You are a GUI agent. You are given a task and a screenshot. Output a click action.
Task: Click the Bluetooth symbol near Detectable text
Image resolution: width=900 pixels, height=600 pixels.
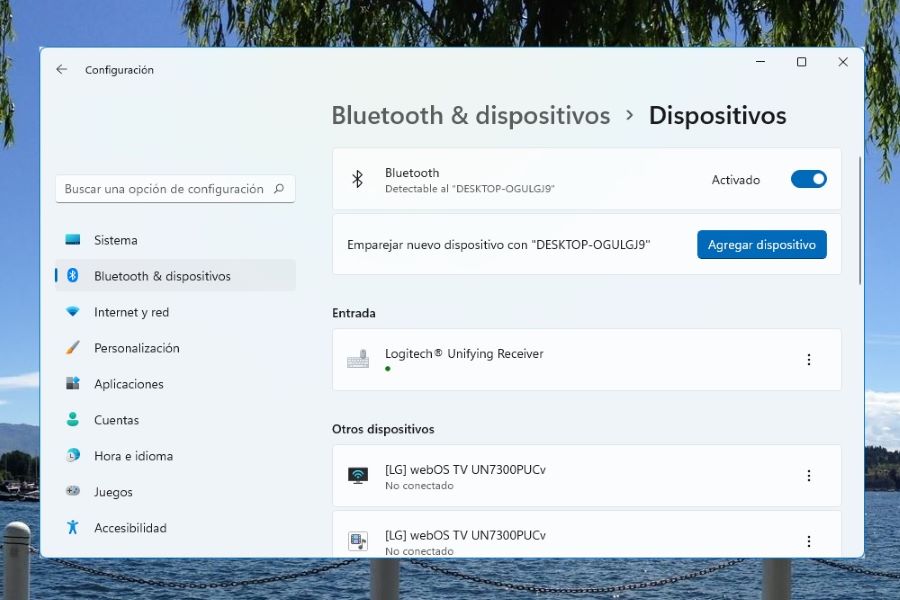[x=357, y=179]
